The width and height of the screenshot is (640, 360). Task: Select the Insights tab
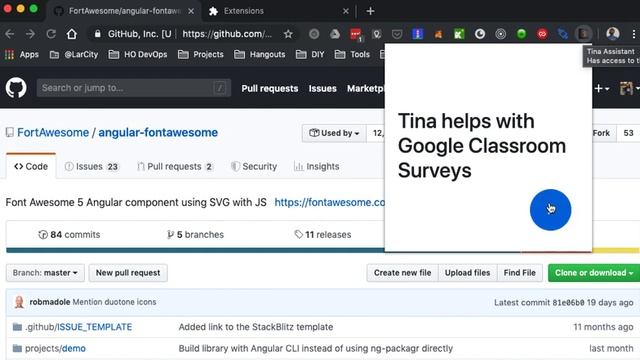317,167
